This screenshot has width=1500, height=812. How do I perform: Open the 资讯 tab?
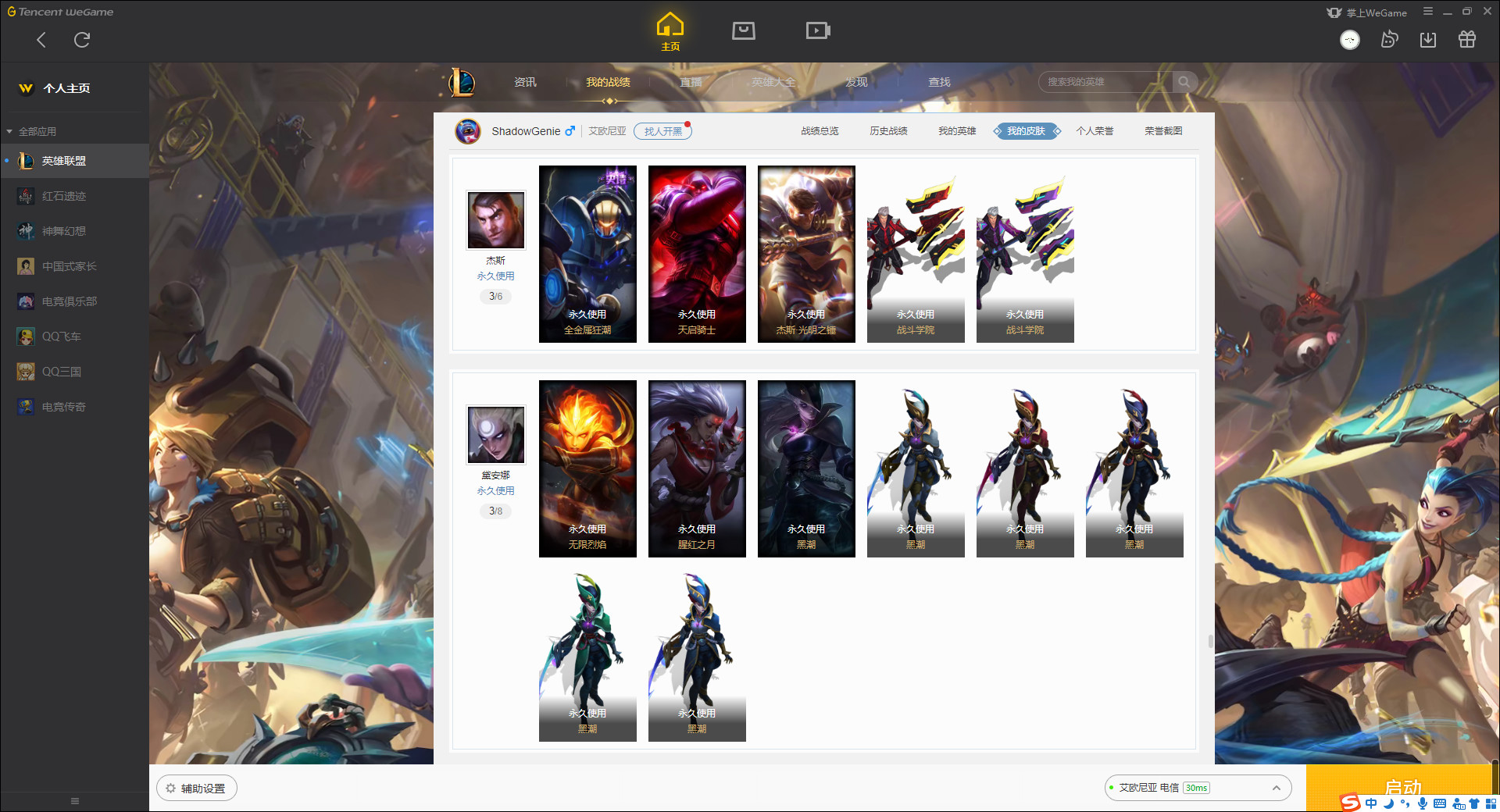point(525,82)
